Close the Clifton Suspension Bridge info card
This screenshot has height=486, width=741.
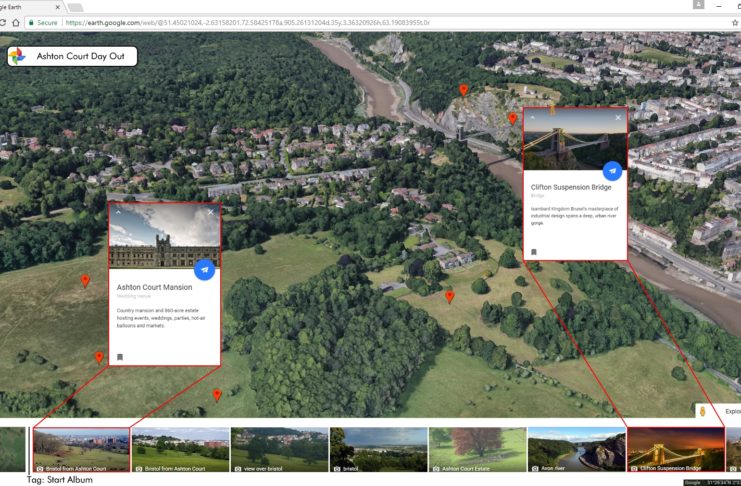pyautogui.click(x=618, y=117)
